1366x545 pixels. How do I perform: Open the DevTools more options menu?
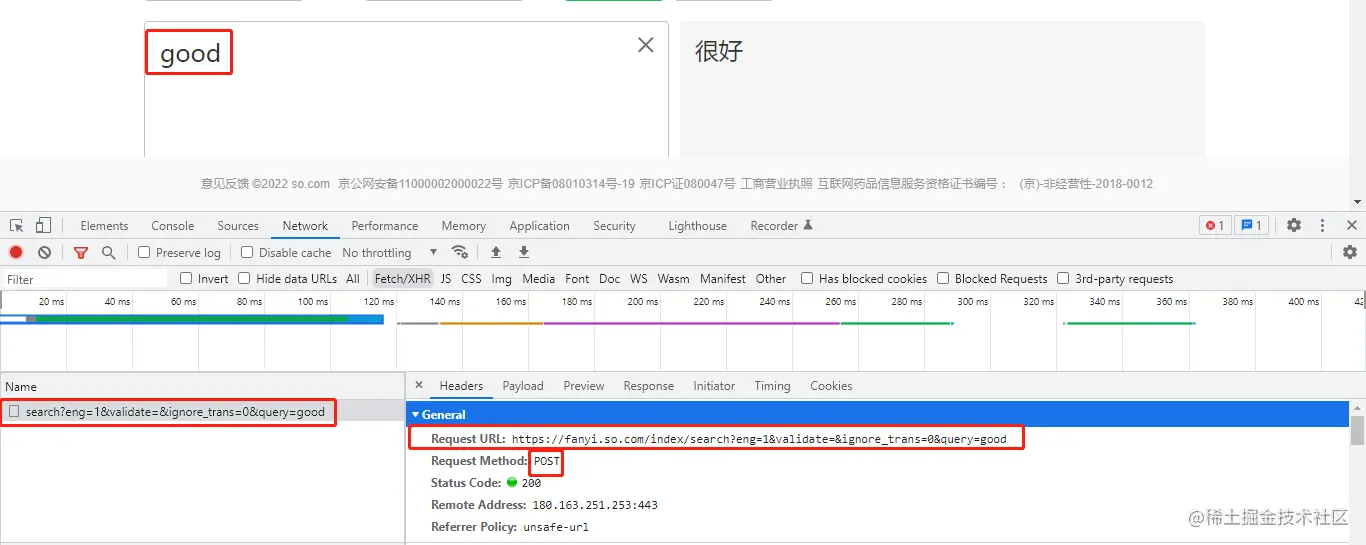[1322, 225]
